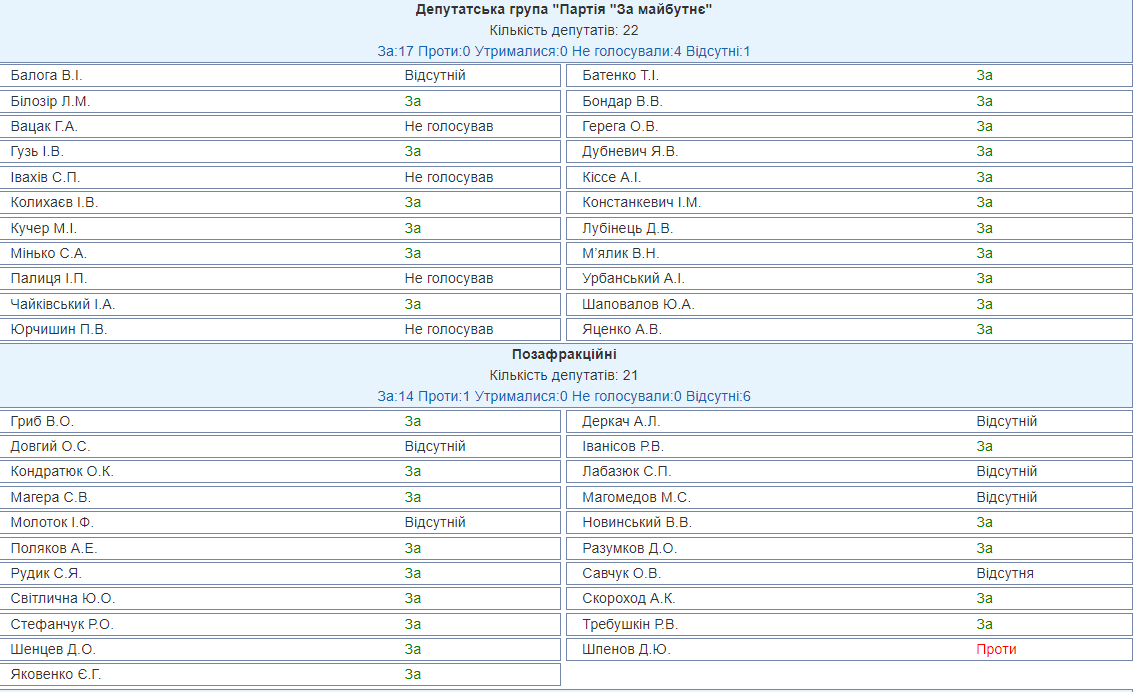Click 'Не голосував' for Вацак Г.А.

click(449, 126)
